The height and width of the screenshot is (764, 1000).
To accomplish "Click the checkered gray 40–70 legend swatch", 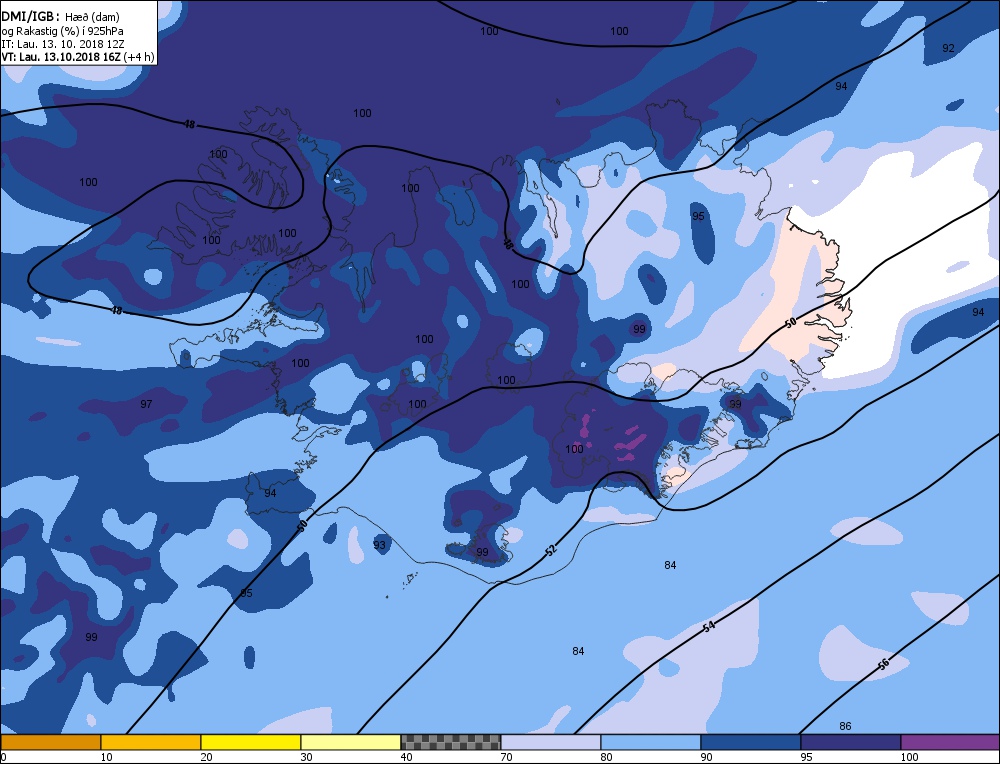I will pos(451,742).
